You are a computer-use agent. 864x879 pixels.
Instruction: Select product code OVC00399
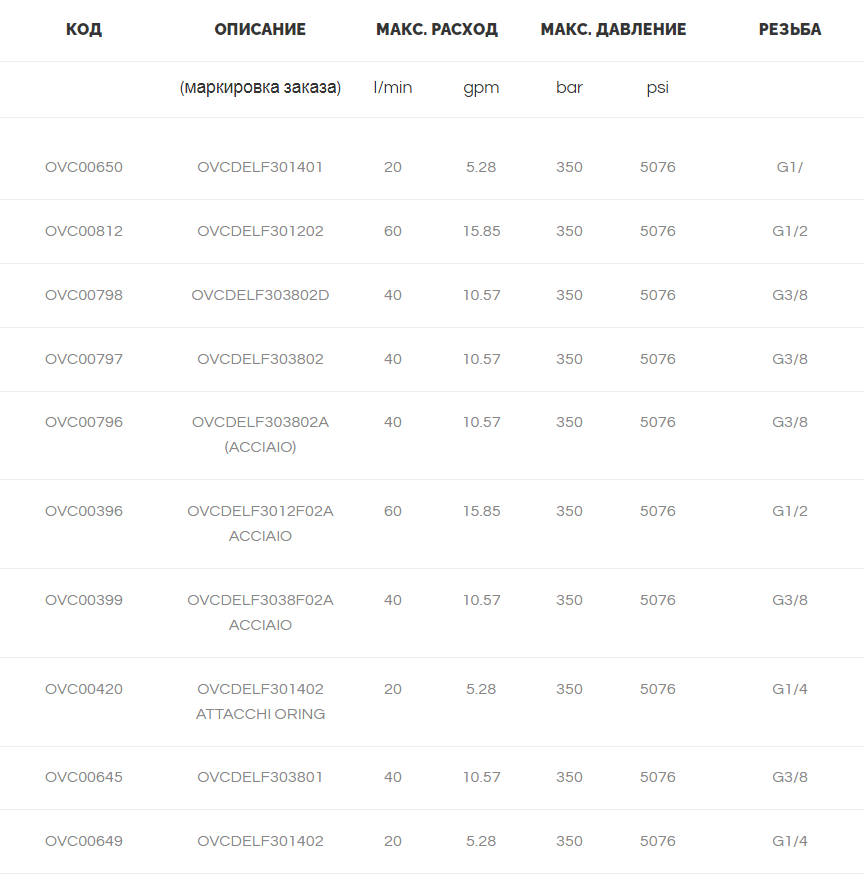click(84, 600)
